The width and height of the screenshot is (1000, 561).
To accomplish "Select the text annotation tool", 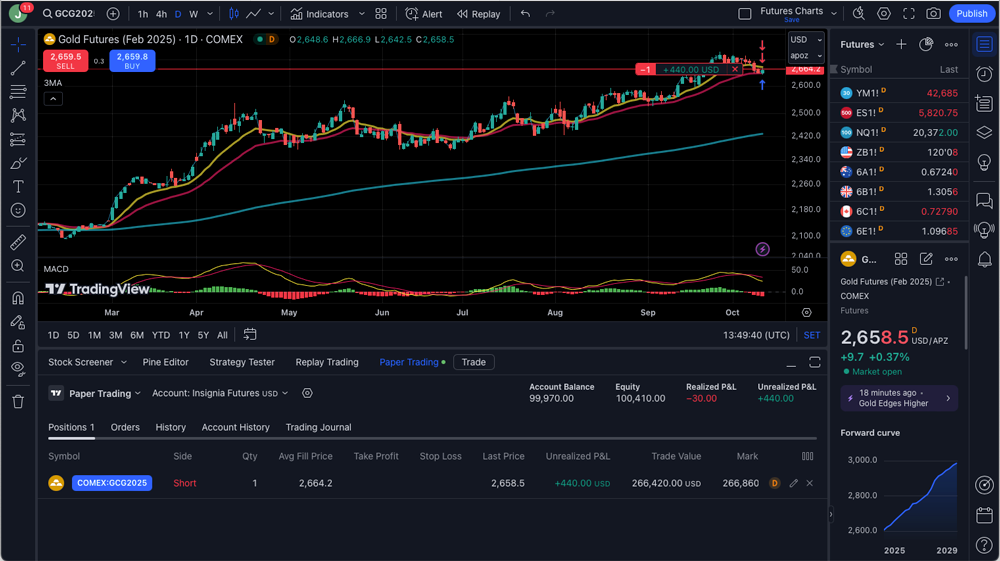I will pyautogui.click(x=18, y=187).
